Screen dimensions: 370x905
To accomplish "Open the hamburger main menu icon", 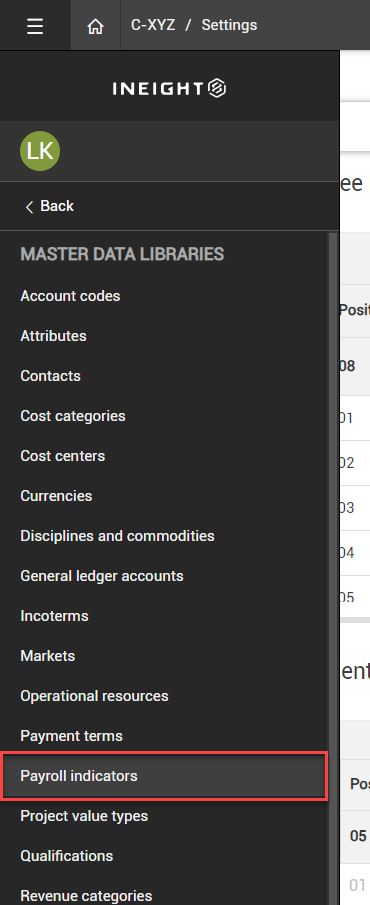I will click(35, 26).
